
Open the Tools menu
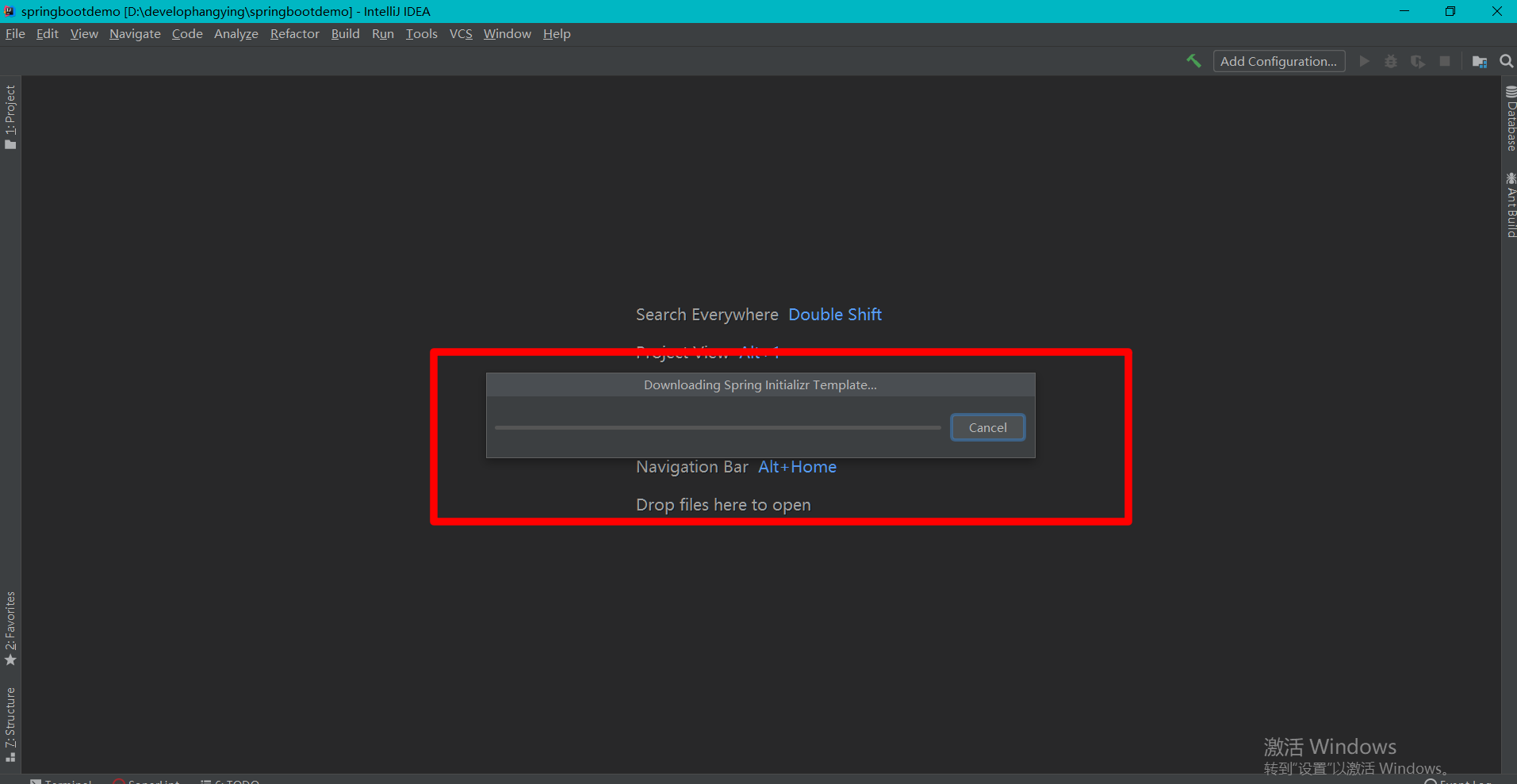coord(421,33)
